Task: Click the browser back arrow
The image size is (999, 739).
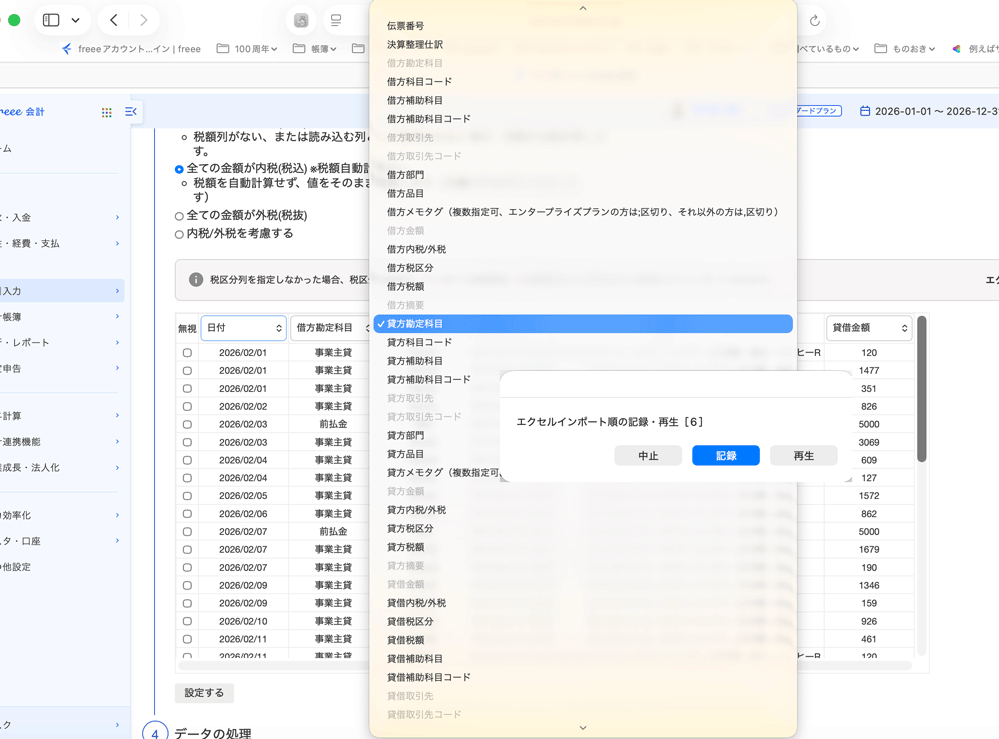Action: point(113,20)
